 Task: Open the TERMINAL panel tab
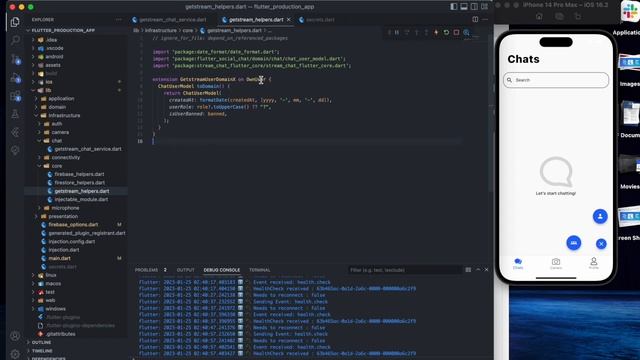(x=260, y=270)
